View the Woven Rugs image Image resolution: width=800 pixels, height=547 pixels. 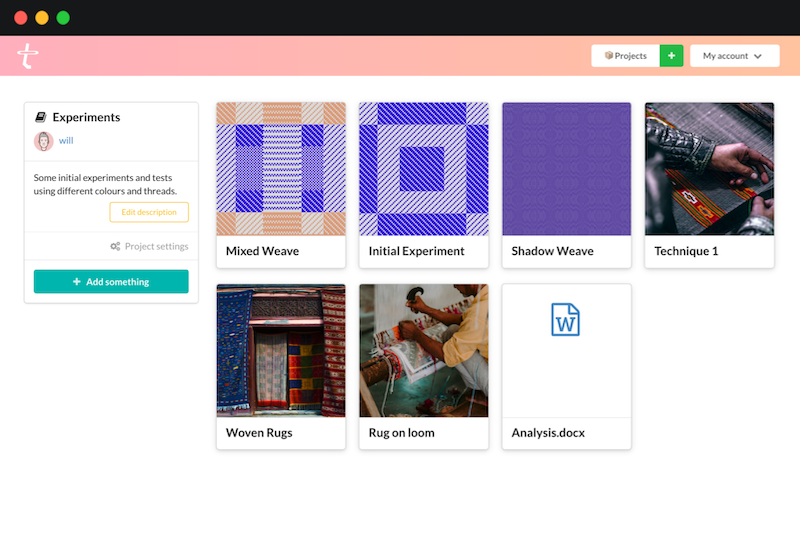[281, 350]
